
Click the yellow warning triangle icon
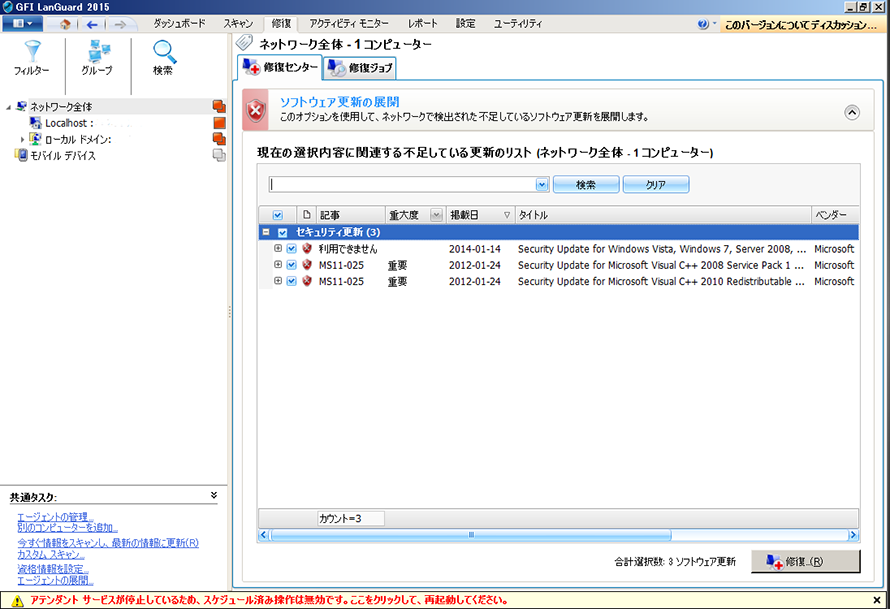17,600
